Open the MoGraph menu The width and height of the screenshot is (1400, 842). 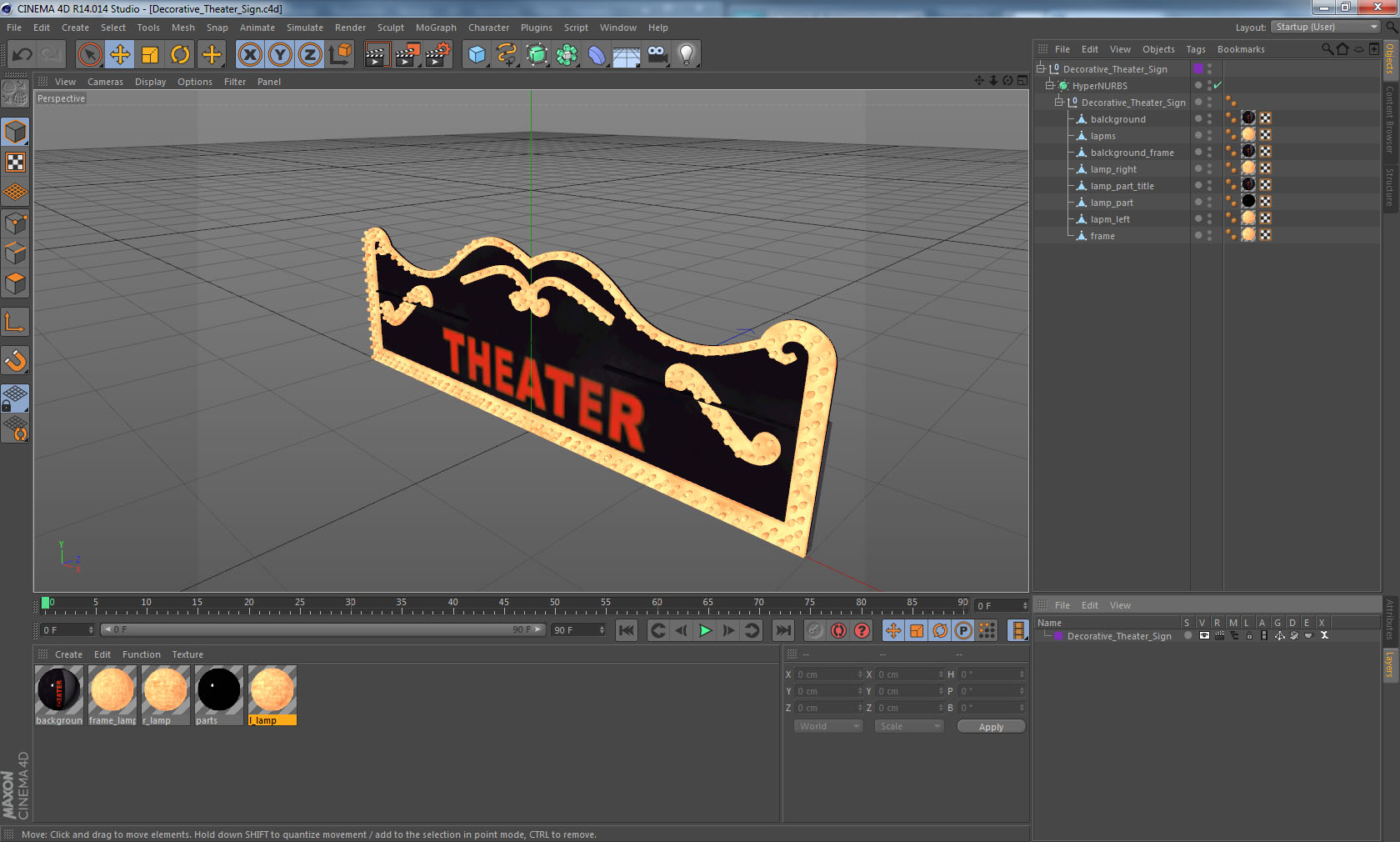[436, 28]
